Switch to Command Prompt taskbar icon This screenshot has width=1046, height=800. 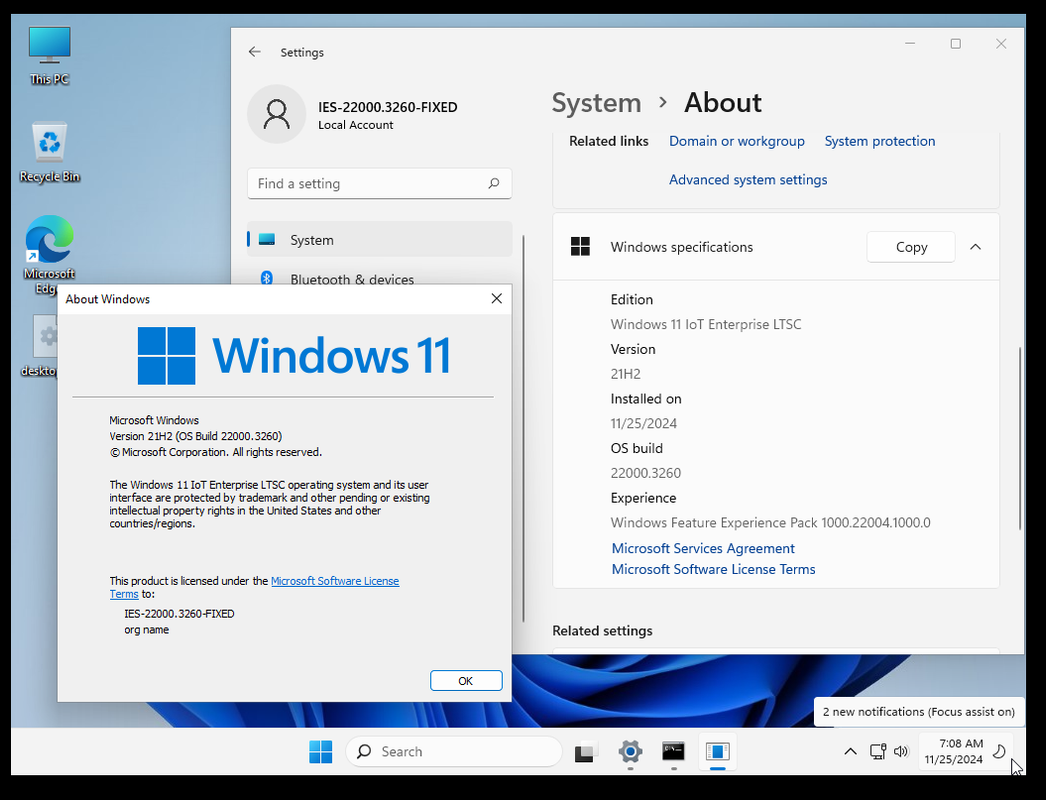[x=673, y=751]
